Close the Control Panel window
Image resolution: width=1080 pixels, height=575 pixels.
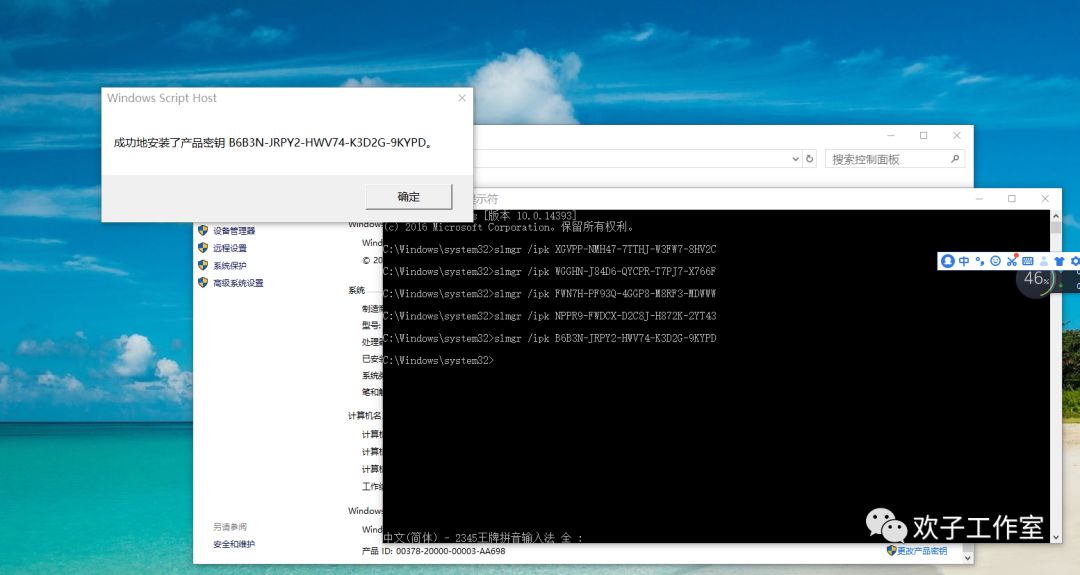tap(957, 136)
